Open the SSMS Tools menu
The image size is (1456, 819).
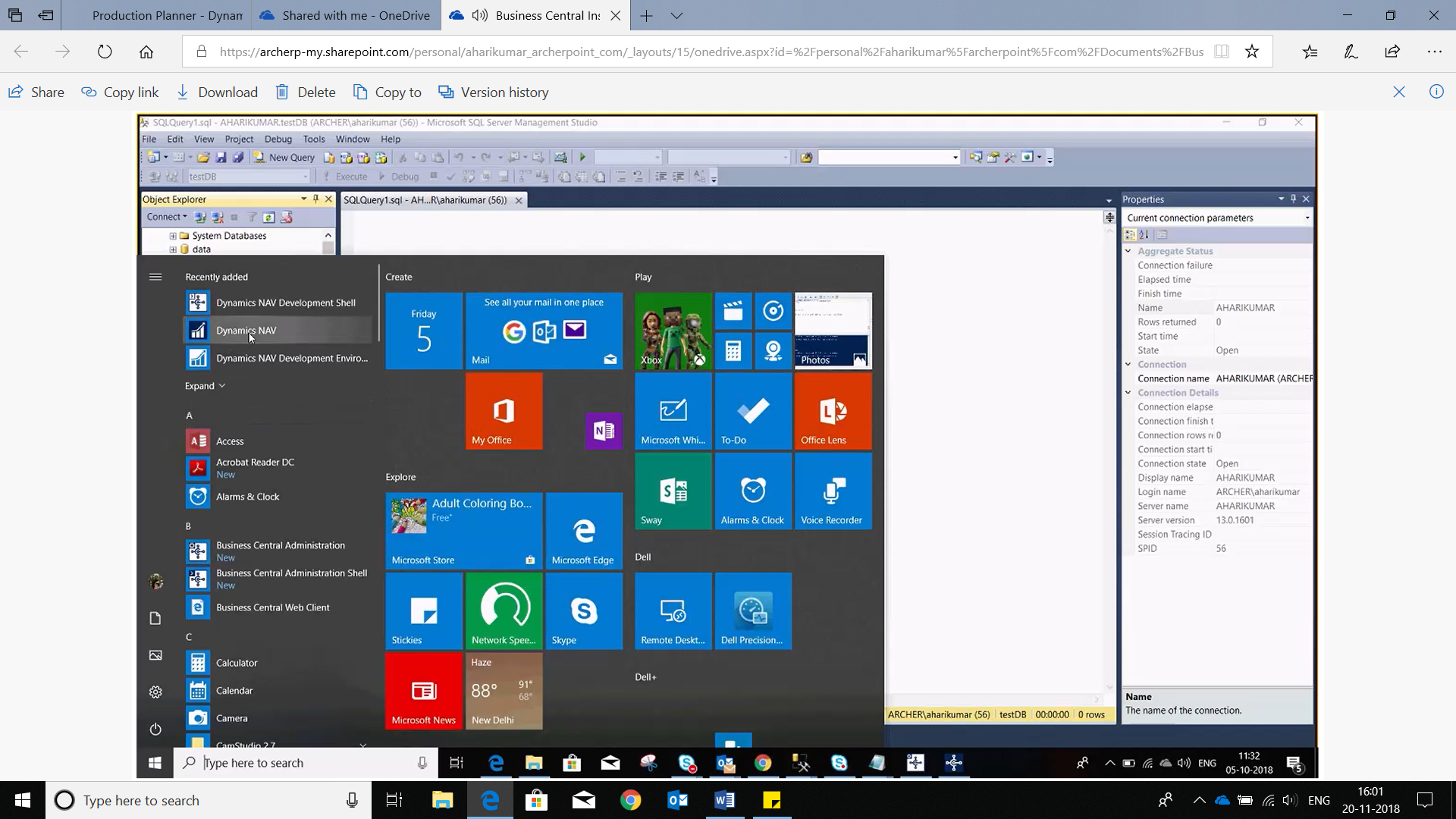pos(314,139)
